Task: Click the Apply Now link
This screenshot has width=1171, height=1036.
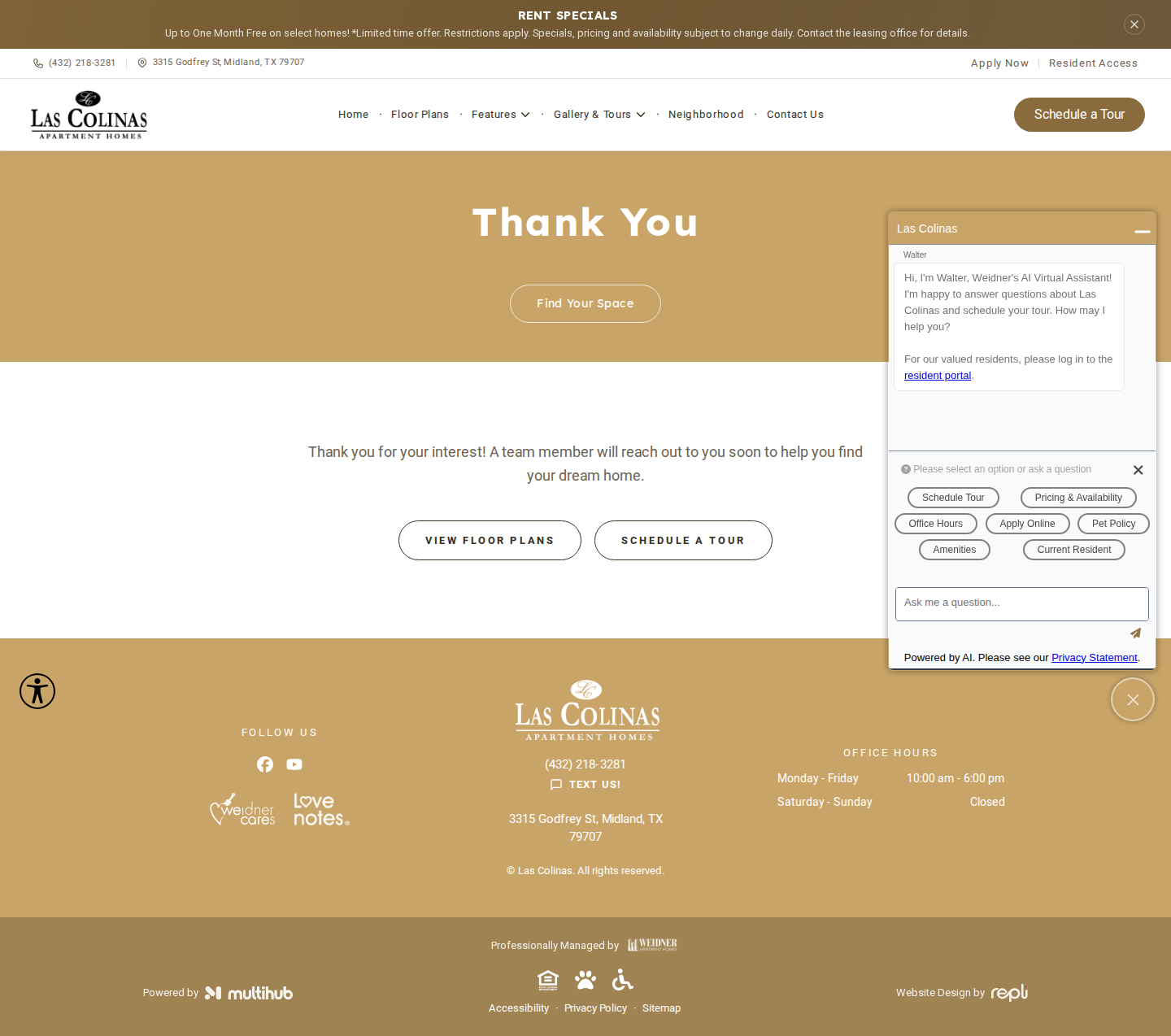Action: [999, 63]
